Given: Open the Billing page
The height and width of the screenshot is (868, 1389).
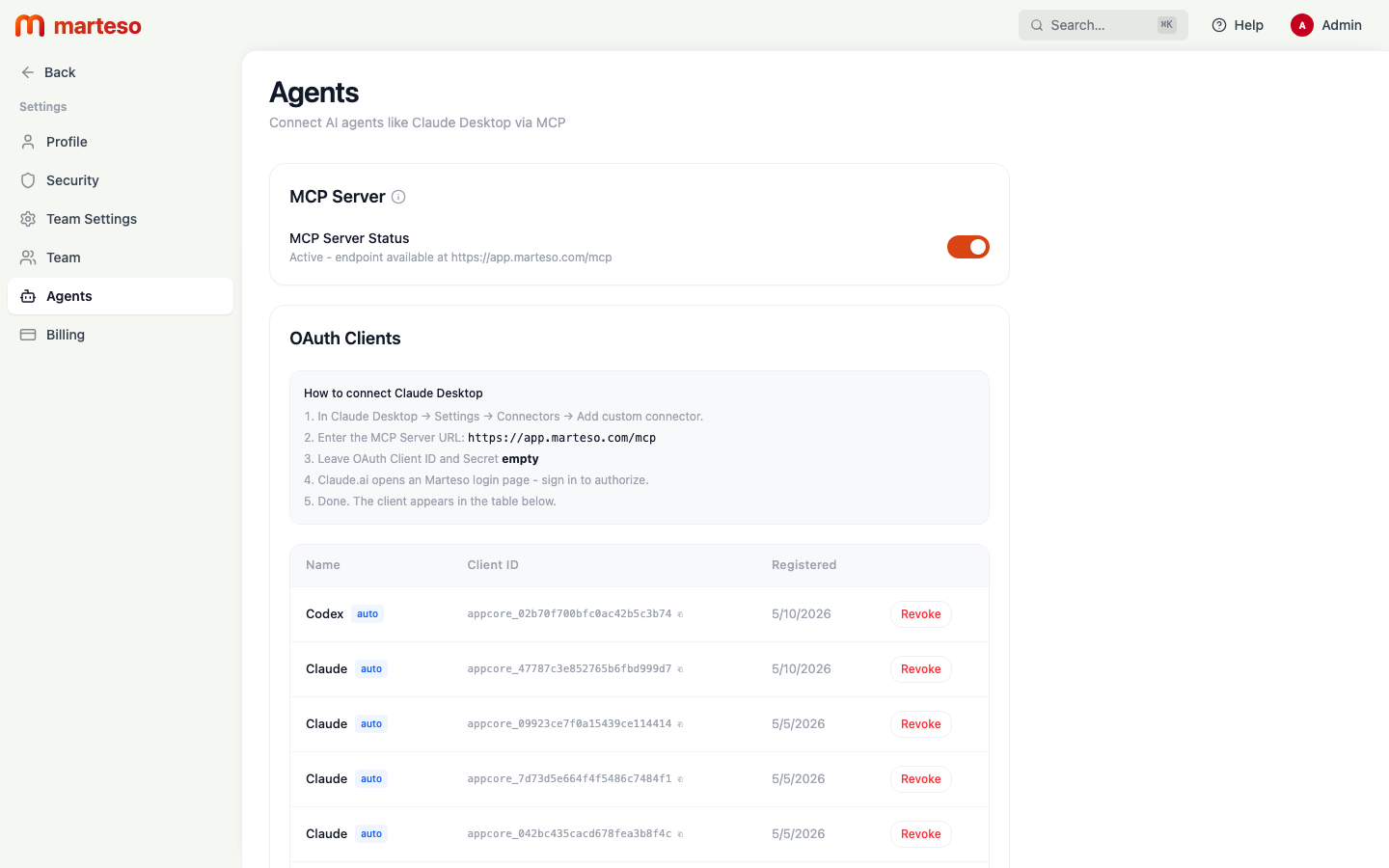Looking at the screenshot, I should [x=121, y=335].
